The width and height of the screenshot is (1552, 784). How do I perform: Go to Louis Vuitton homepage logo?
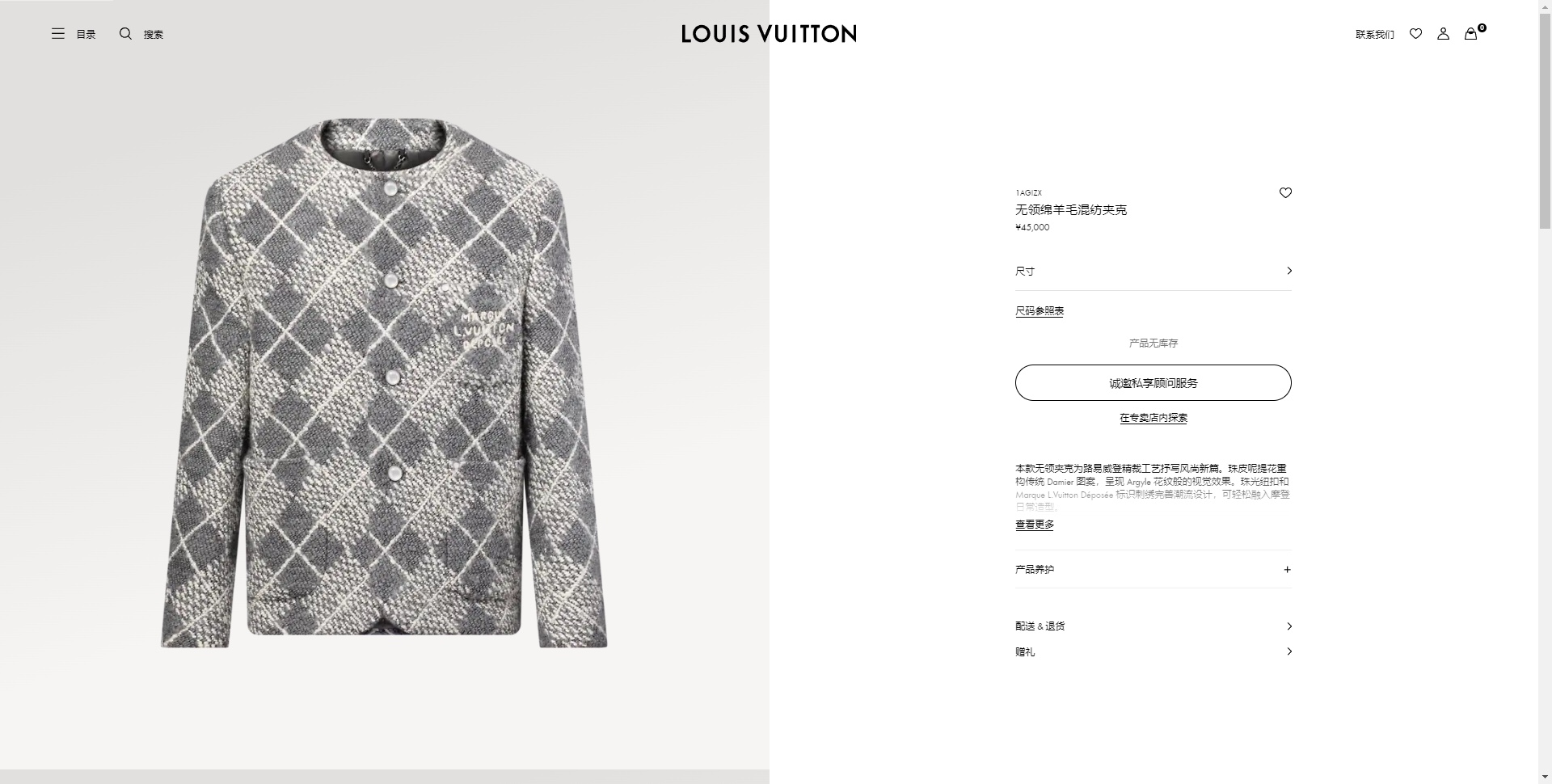click(x=769, y=34)
